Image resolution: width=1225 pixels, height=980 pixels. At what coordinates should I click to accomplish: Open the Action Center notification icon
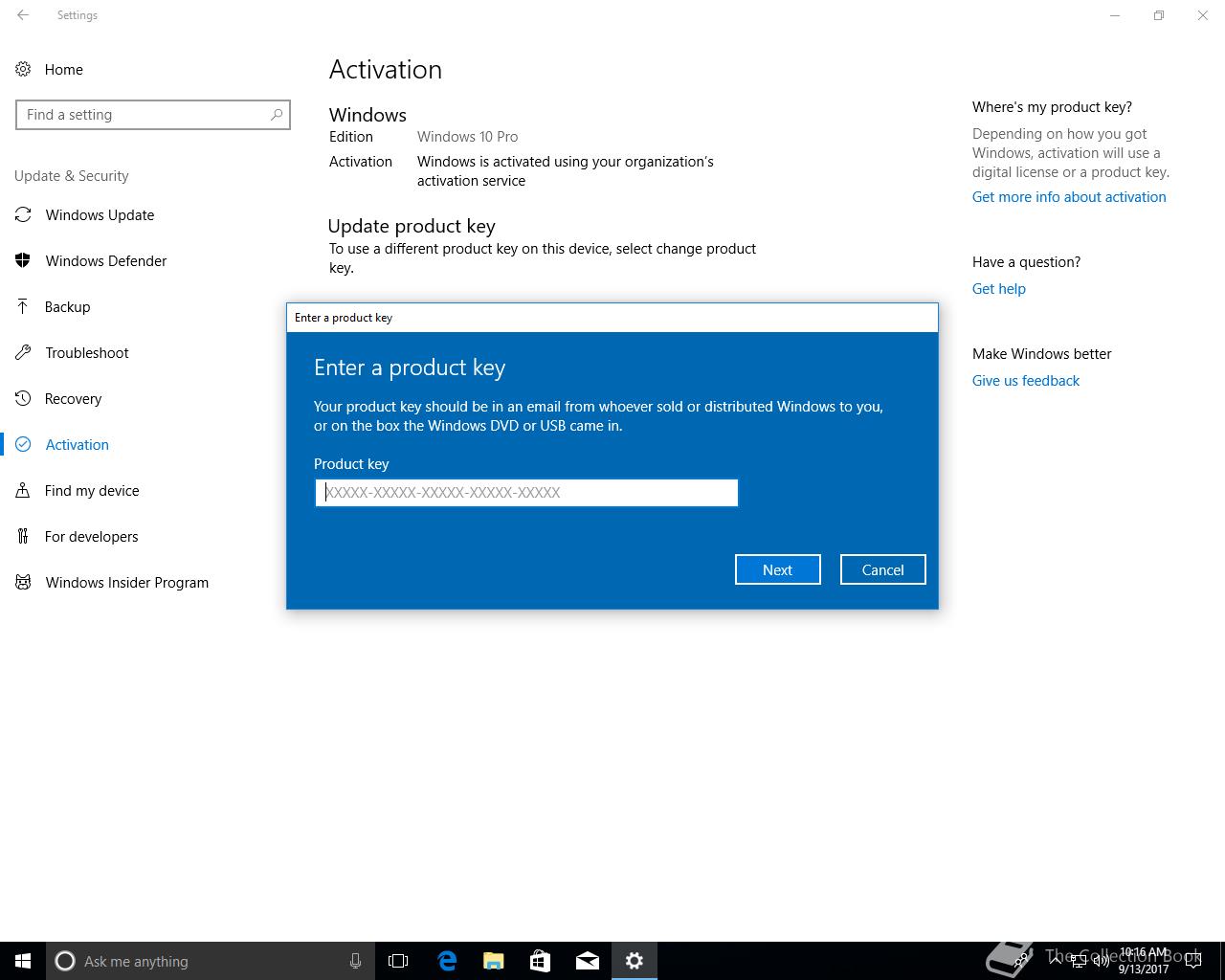tap(1192, 961)
